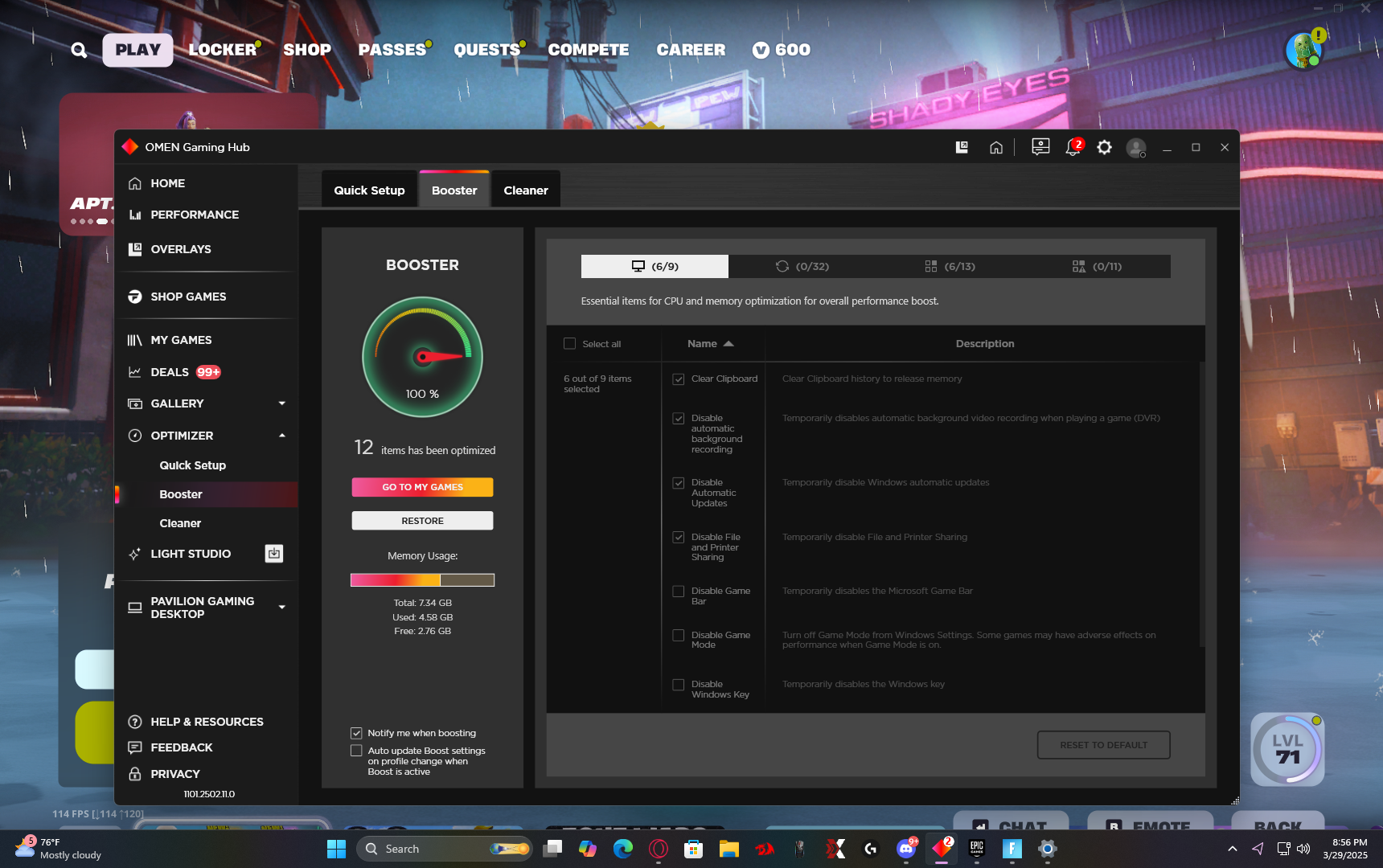Select the (0/32) processes category tab
Viewport: 1383px width, 868px height.
[802, 266]
